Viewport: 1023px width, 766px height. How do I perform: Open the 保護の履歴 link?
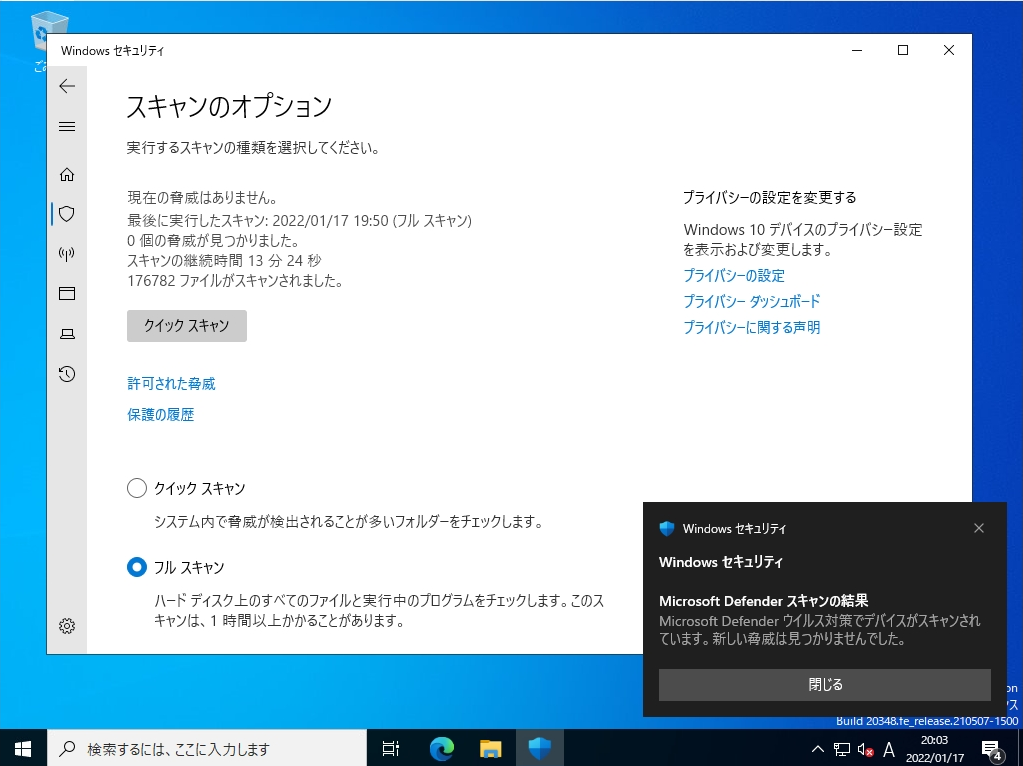[160, 415]
